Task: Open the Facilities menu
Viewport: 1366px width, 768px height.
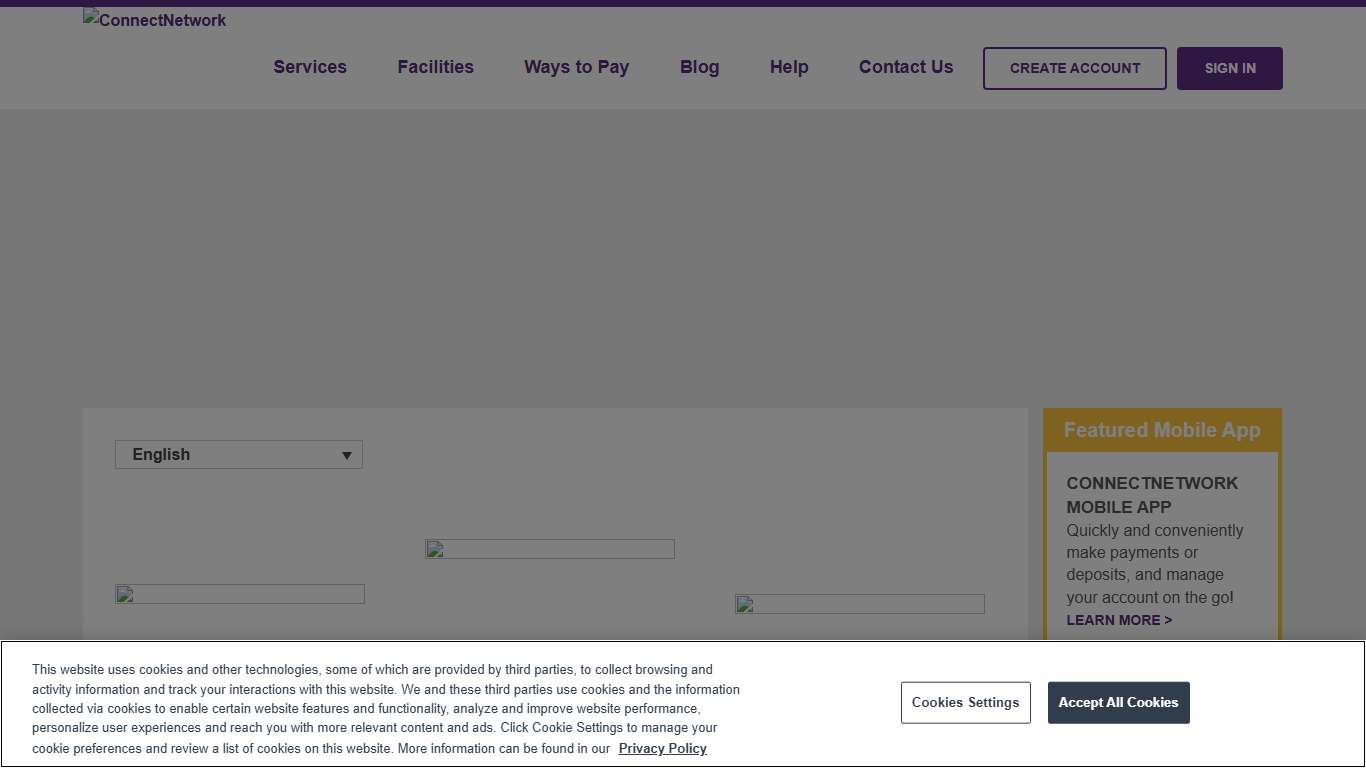Action: (435, 67)
